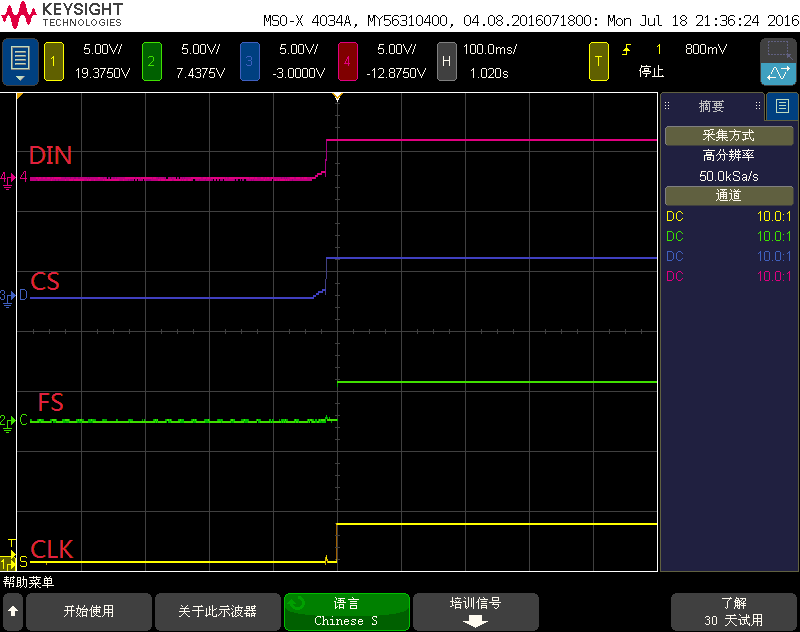Click channel 4 ground level marker
This screenshot has width=800, height=632.
[8, 180]
